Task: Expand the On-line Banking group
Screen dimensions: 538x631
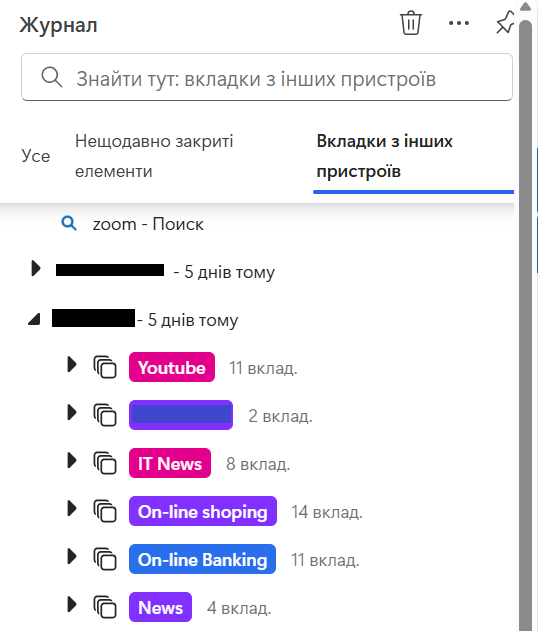Action: tap(72, 556)
